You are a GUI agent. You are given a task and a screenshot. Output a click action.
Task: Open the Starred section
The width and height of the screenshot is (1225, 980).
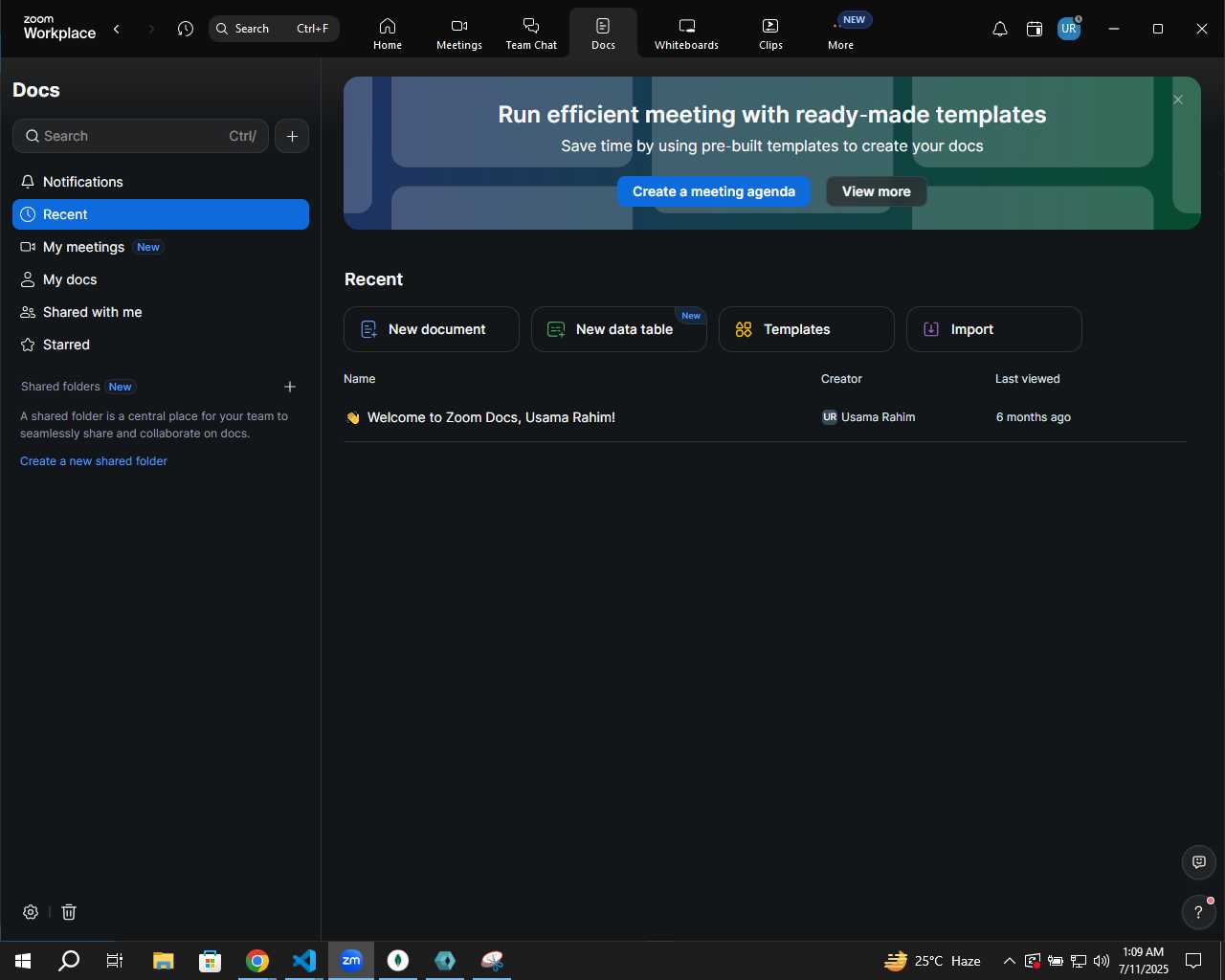[161, 345]
